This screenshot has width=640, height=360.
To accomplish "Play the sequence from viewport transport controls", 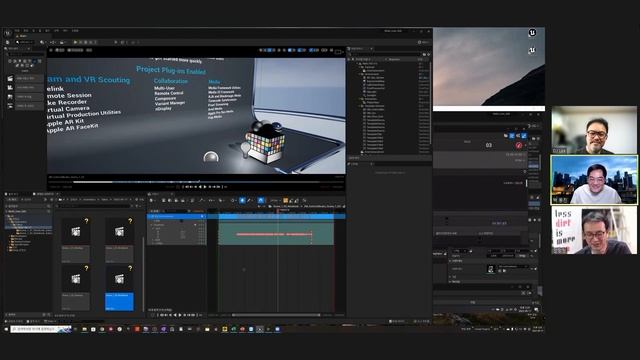I will click(205, 187).
